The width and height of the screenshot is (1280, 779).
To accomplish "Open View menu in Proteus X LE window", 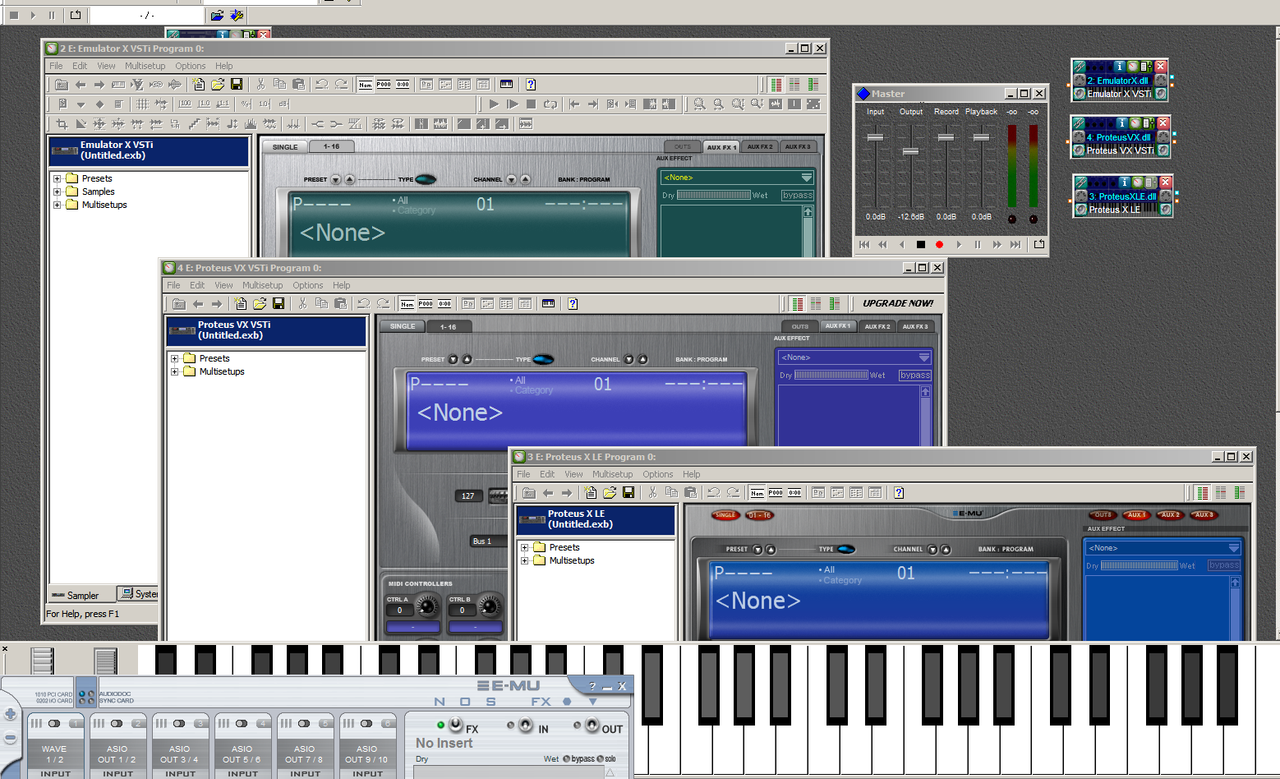I will [x=573, y=474].
